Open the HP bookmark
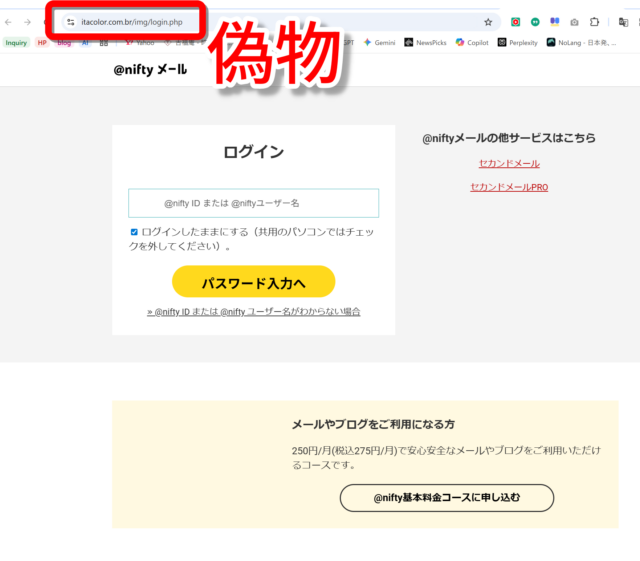This screenshot has width=640, height=561. [x=42, y=42]
